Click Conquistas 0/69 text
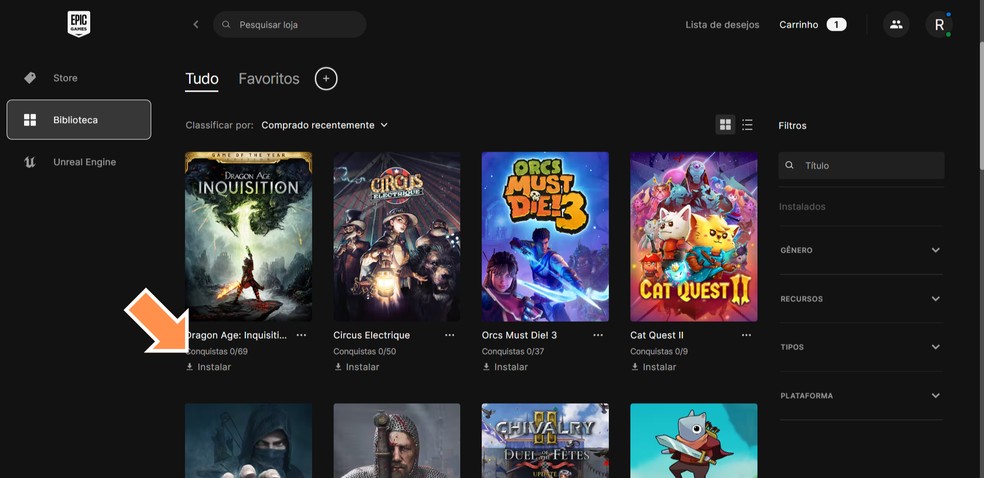Image resolution: width=984 pixels, height=478 pixels. point(217,351)
